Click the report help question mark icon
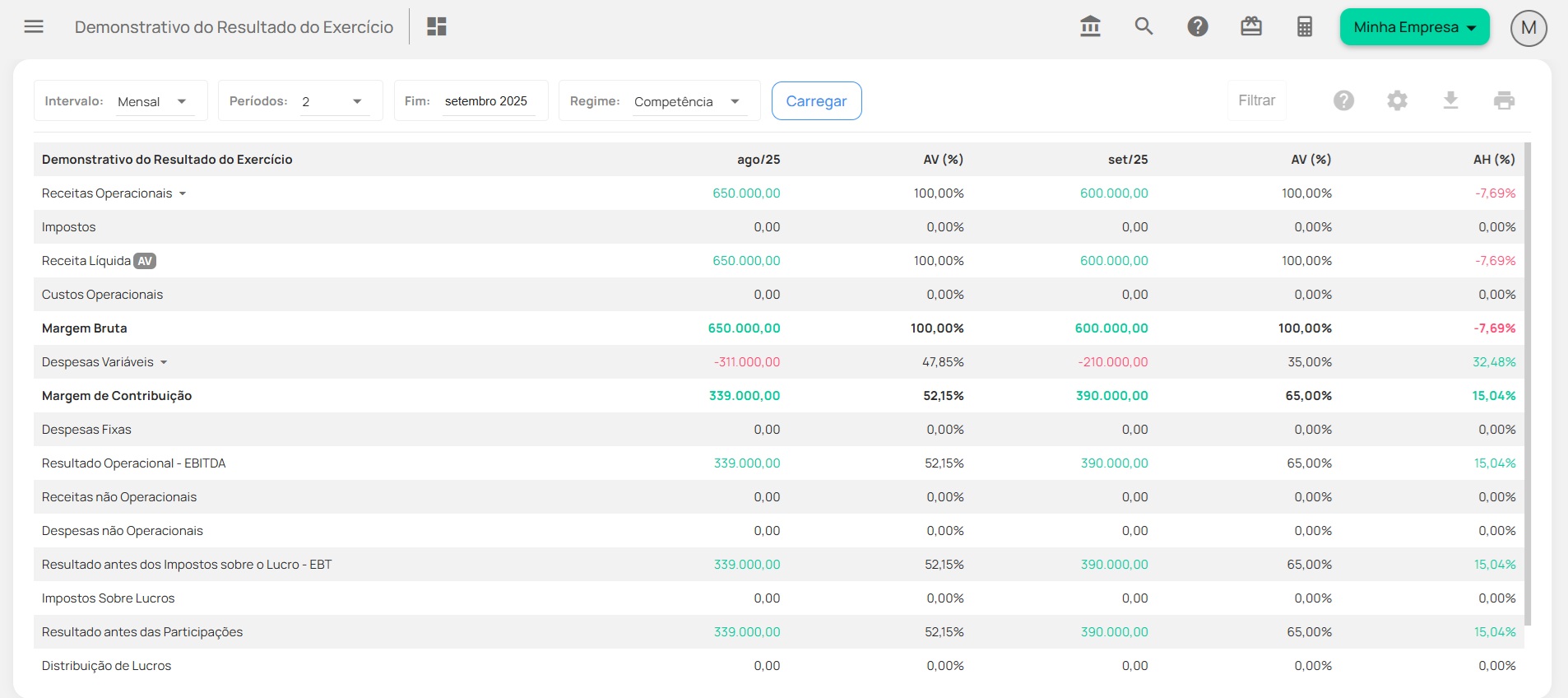The width and height of the screenshot is (1568, 698). (x=1343, y=100)
